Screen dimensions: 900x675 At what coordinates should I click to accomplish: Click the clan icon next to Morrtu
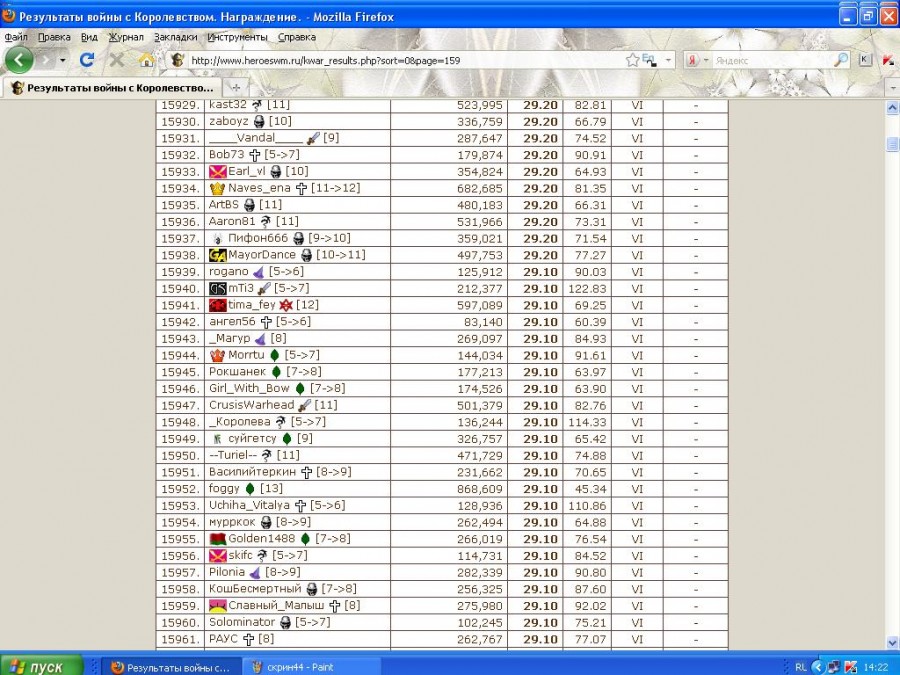[x=218, y=355]
